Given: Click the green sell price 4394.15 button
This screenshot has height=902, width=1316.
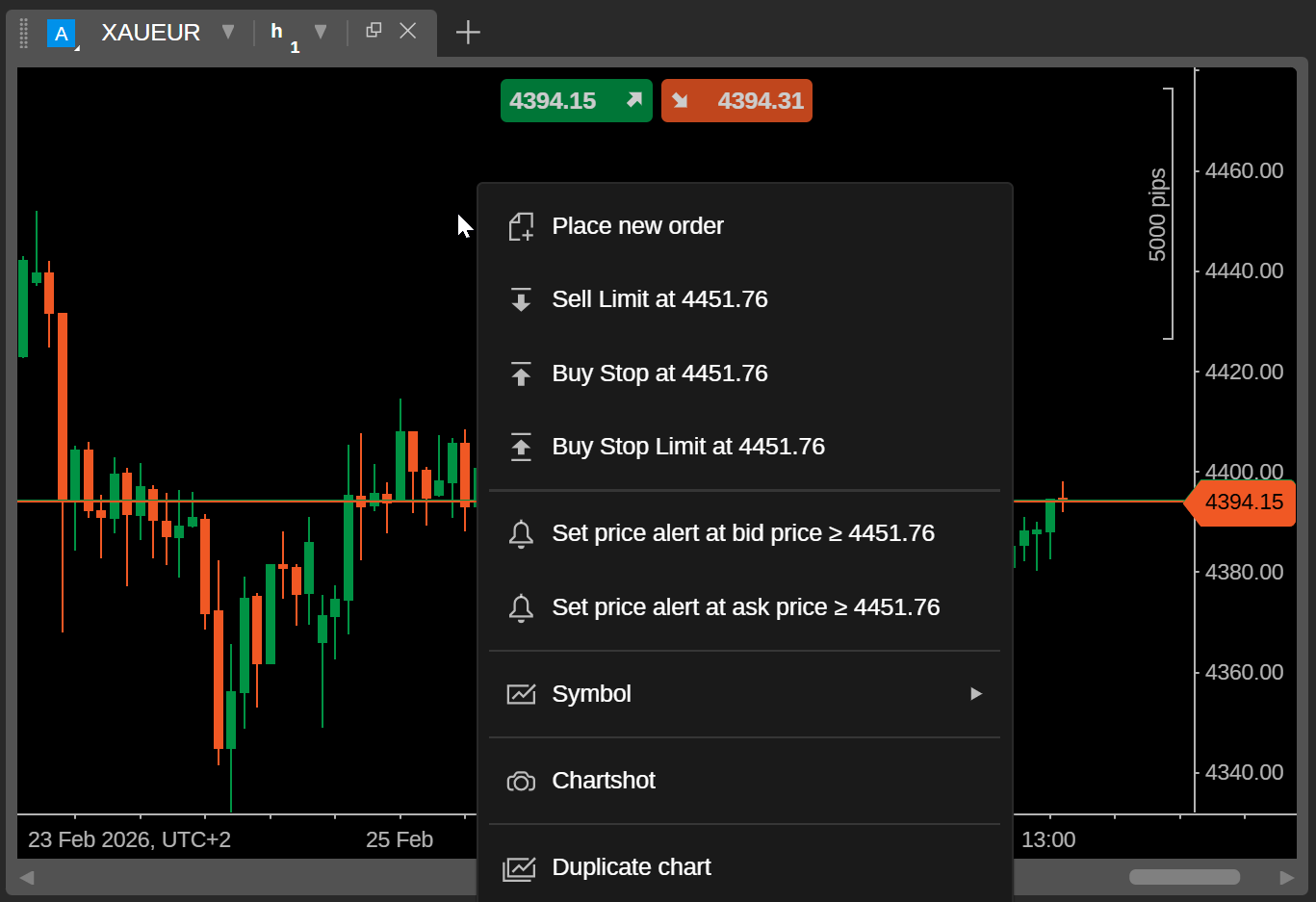Looking at the screenshot, I should pos(576,100).
